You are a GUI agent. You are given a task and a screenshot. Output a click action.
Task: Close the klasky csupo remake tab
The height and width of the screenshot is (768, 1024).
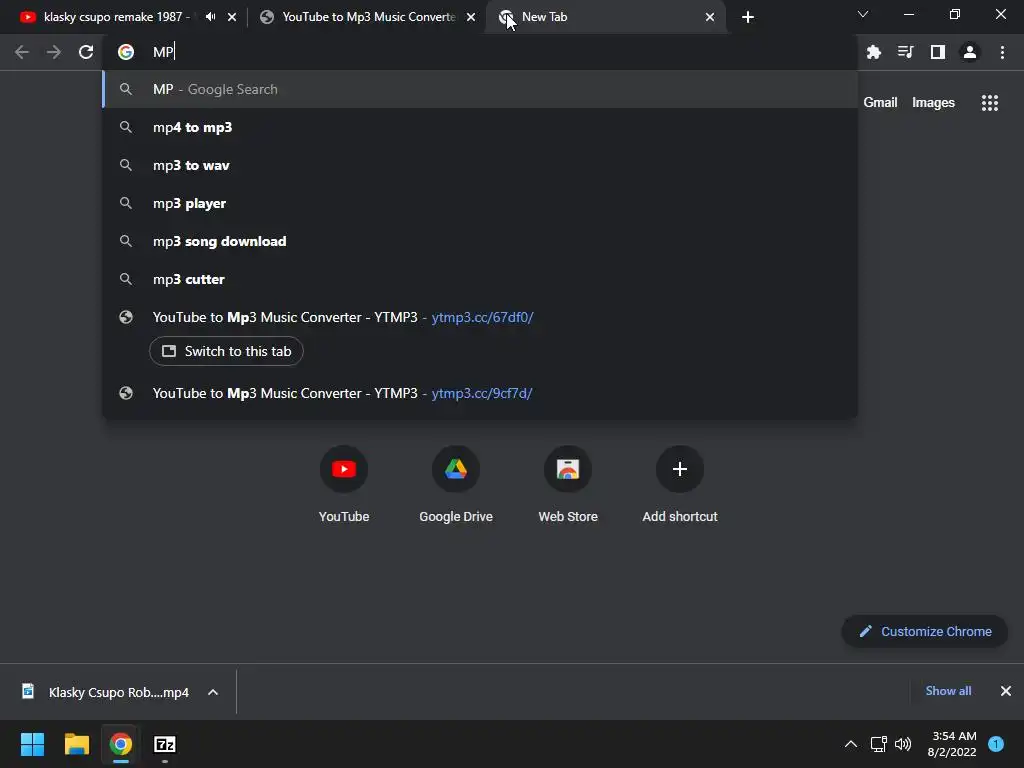coord(232,17)
